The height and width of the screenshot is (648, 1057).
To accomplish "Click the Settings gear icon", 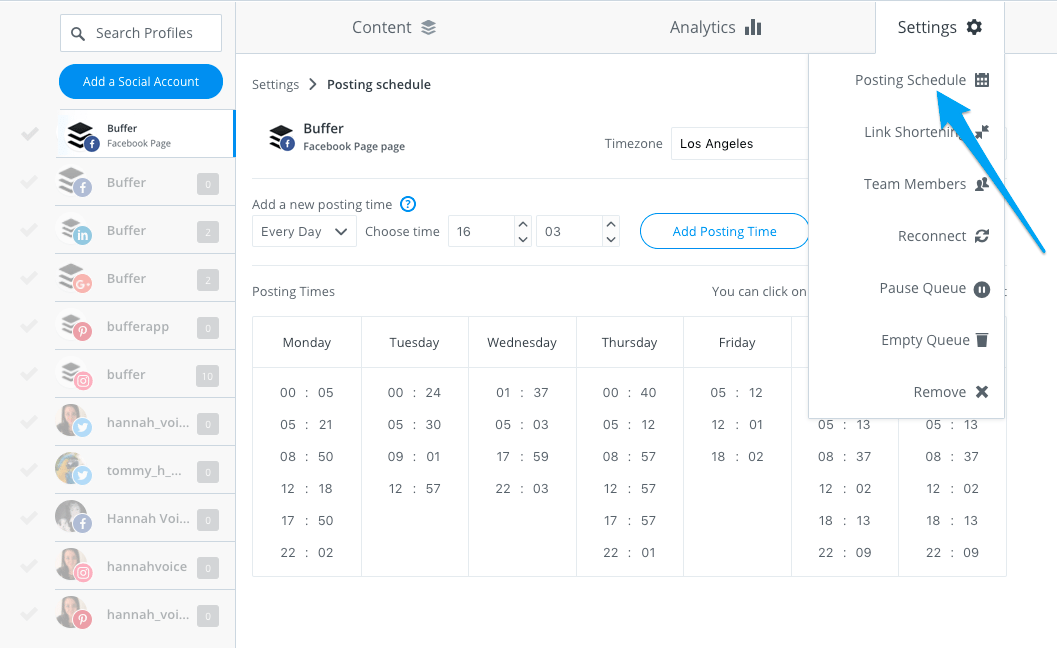I will click(974, 27).
